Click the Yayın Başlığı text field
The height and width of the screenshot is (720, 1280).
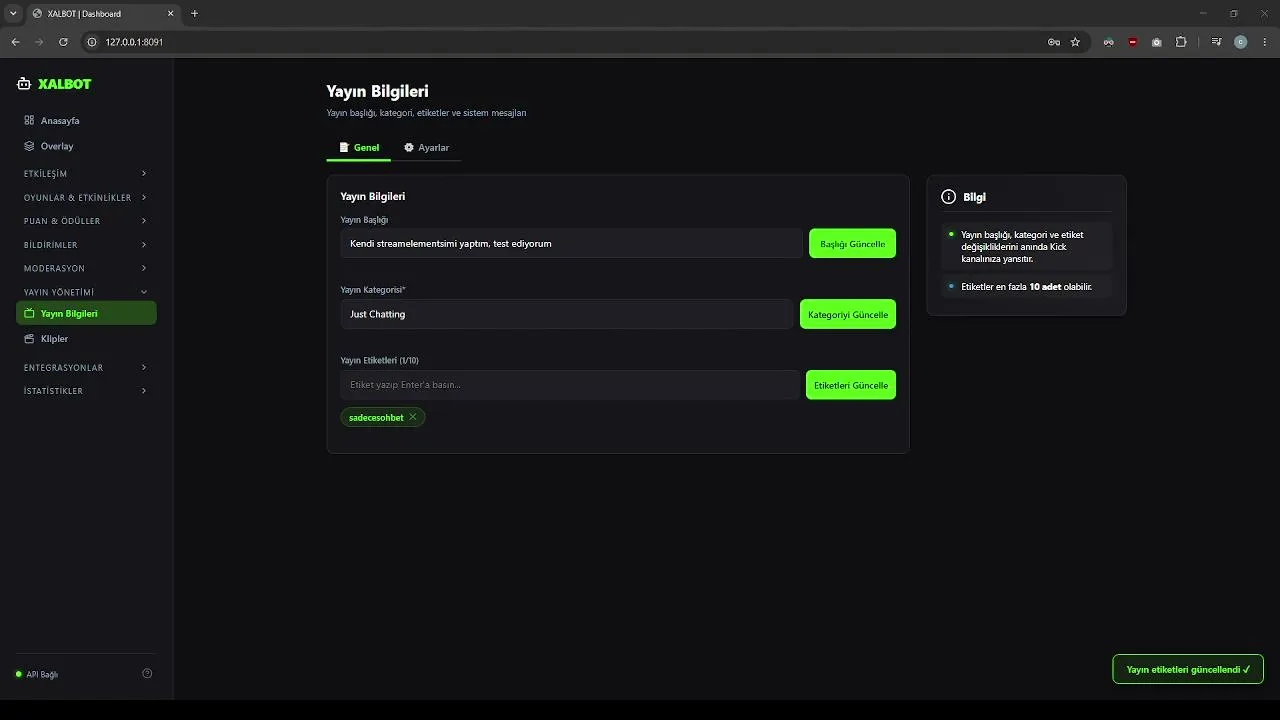pos(571,243)
